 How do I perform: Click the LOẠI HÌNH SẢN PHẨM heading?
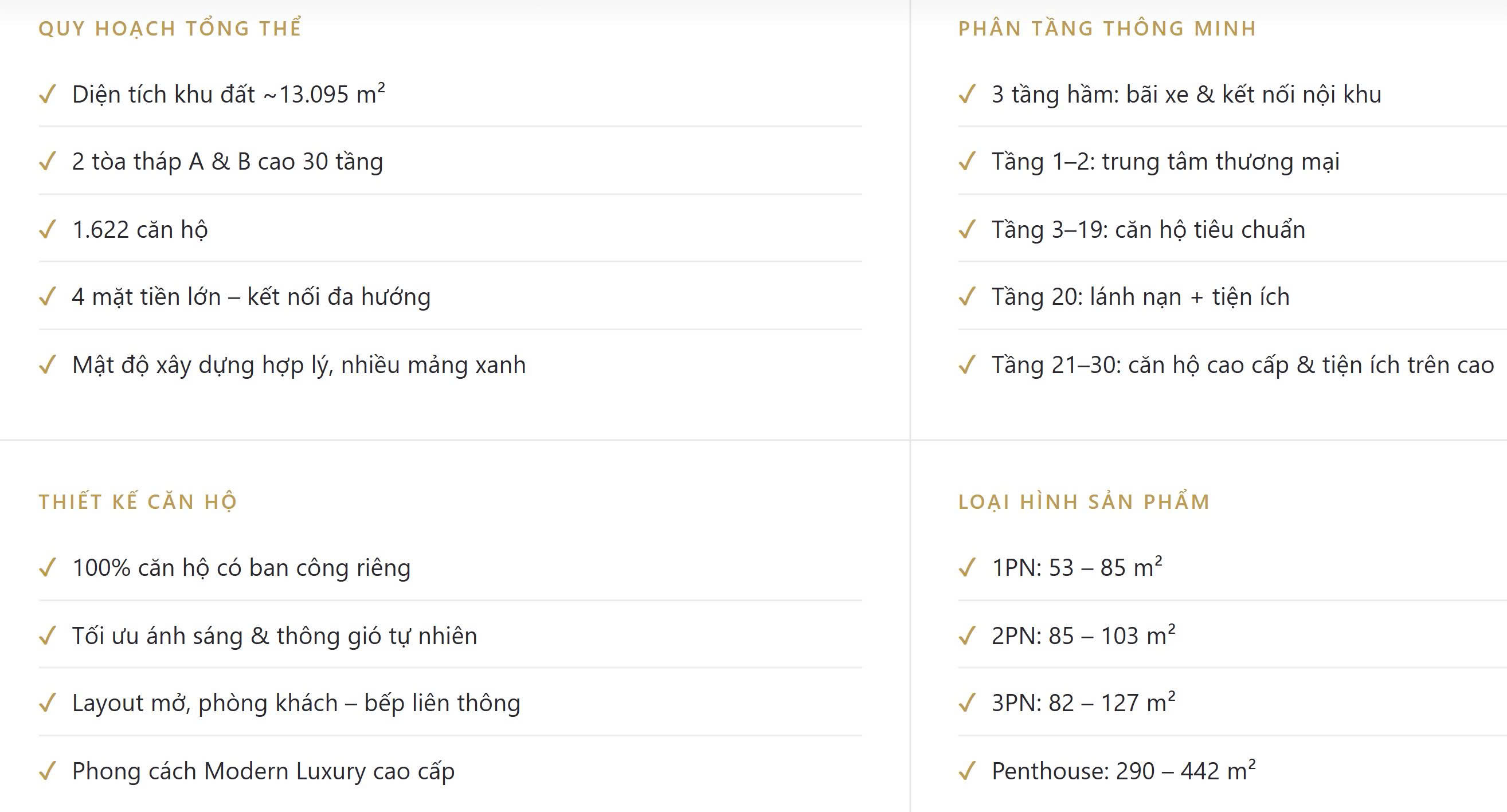point(1083,501)
